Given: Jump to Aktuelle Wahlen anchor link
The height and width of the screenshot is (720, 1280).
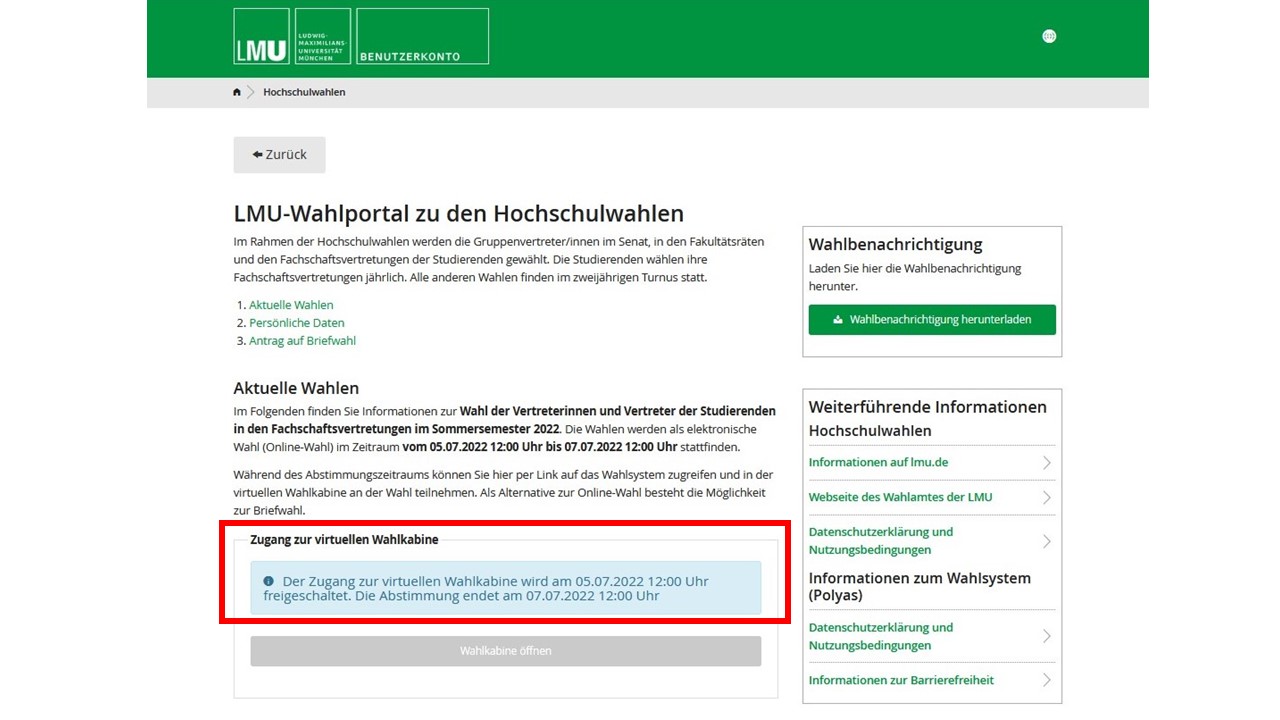Looking at the screenshot, I should pos(291,305).
